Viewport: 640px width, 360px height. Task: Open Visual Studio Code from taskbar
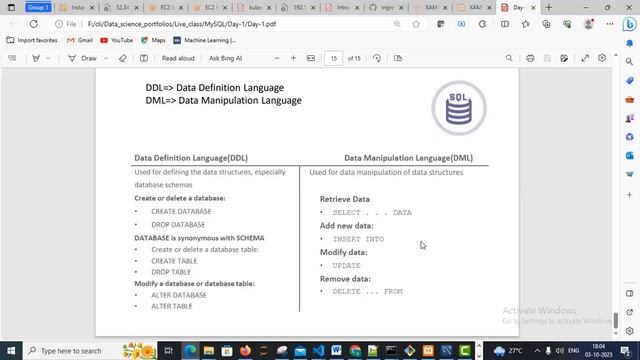pyautogui.click(x=318, y=351)
